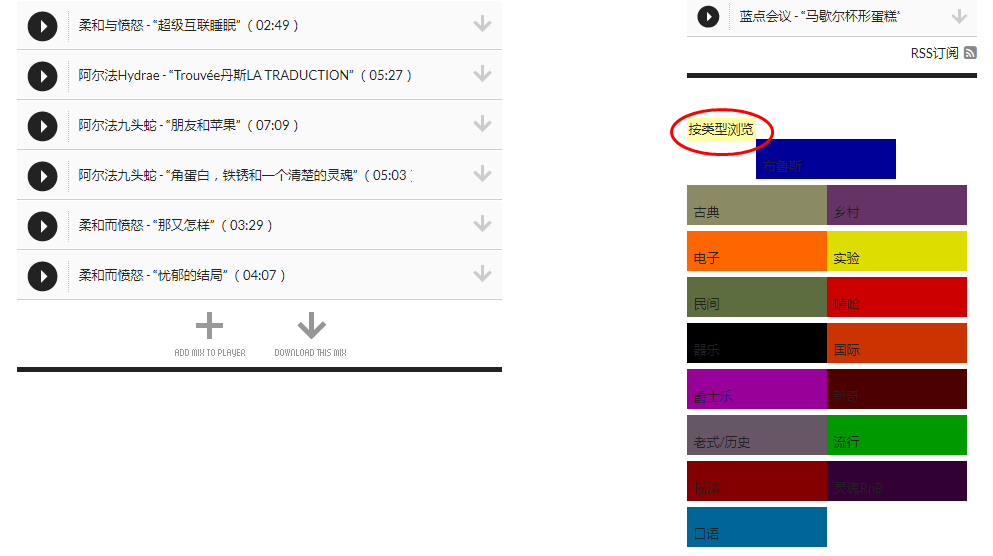The height and width of the screenshot is (556, 993).
Task: Play the track "超级互联睡眠" (02:49)
Action: click(42, 27)
